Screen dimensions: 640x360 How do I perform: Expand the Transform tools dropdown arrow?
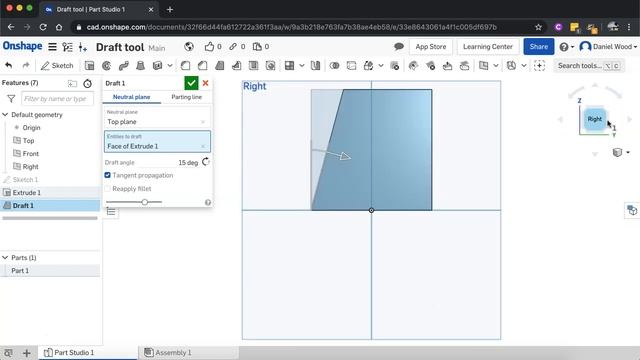tap(380, 65)
